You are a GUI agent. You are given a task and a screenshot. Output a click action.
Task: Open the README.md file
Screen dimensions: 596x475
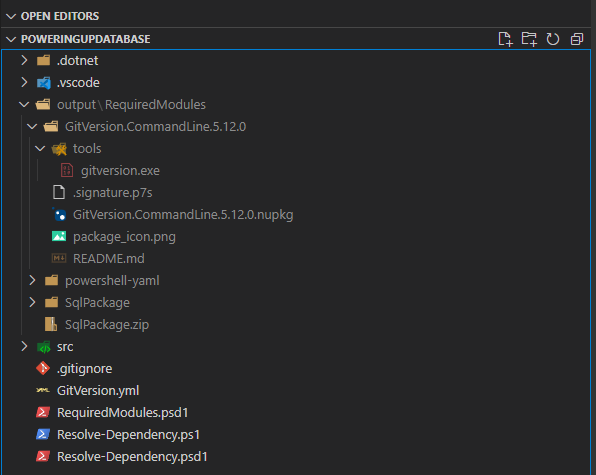pyautogui.click(x=109, y=258)
